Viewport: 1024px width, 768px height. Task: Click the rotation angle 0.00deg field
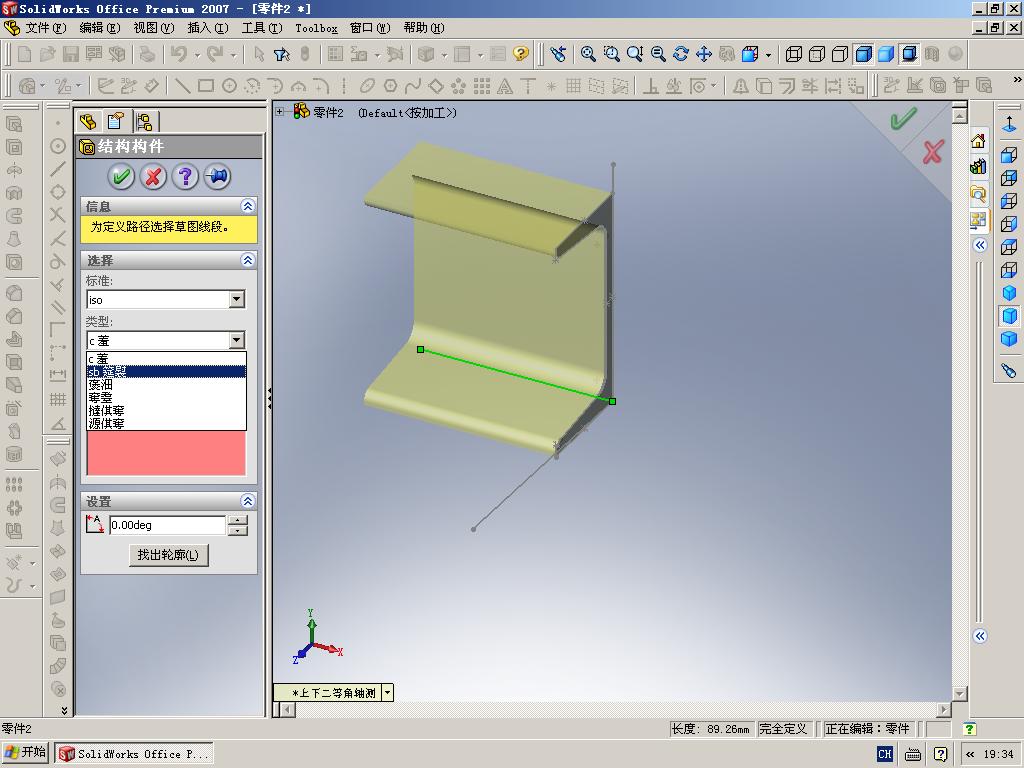pos(167,525)
